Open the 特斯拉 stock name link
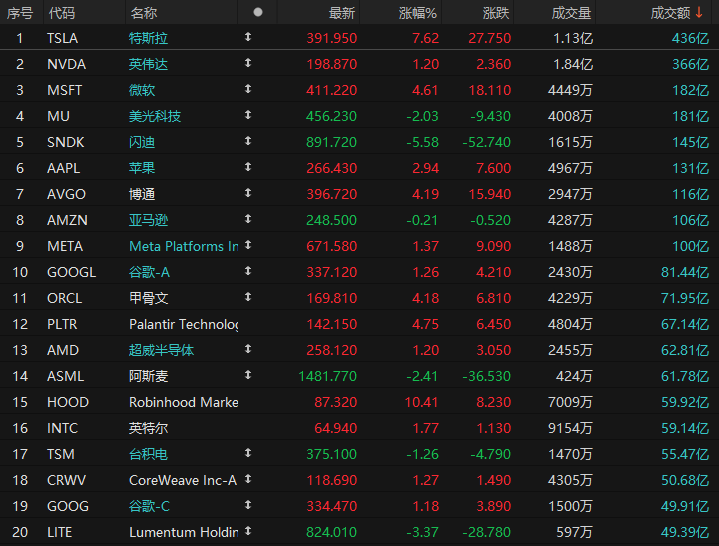Viewport: 719px width, 546px height. point(148,38)
